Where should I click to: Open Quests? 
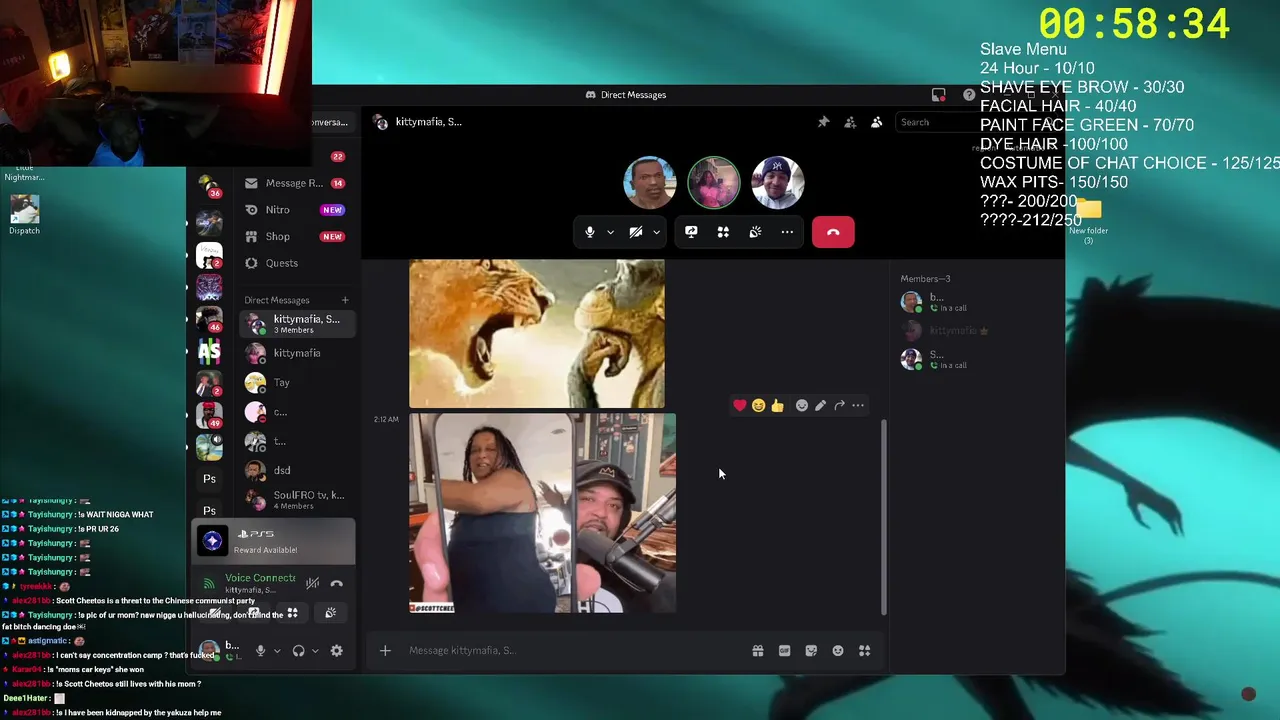pos(296,263)
